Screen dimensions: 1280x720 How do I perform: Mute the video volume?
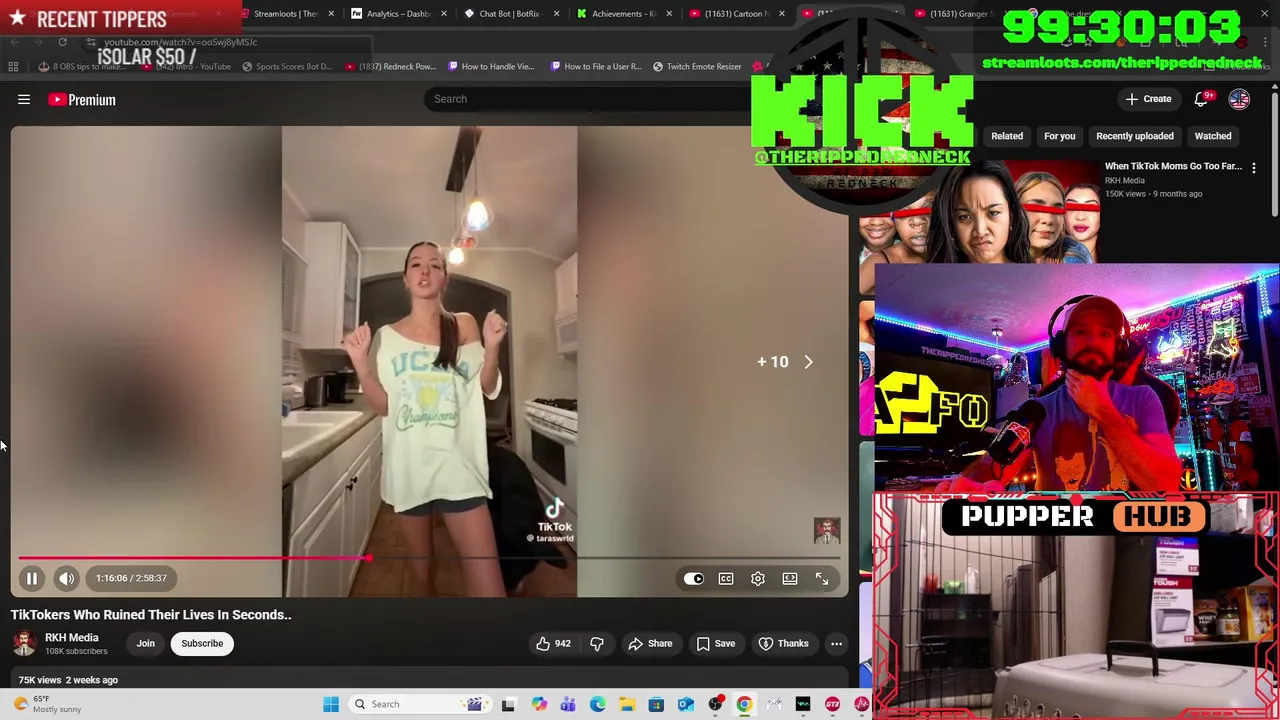(x=66, y=578)
